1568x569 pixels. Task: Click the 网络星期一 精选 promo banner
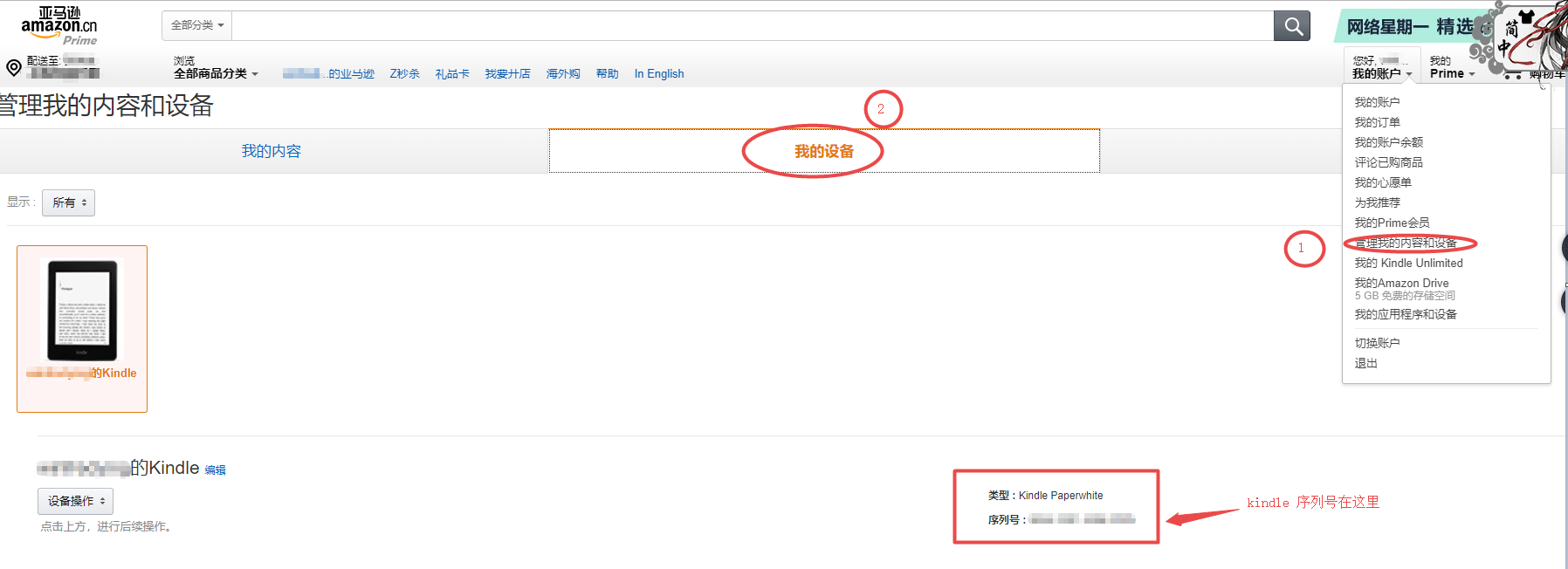coord(1413,26)
